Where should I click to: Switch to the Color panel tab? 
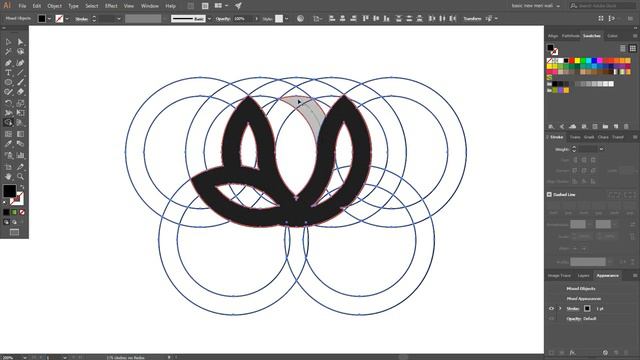tap(612, 36)
